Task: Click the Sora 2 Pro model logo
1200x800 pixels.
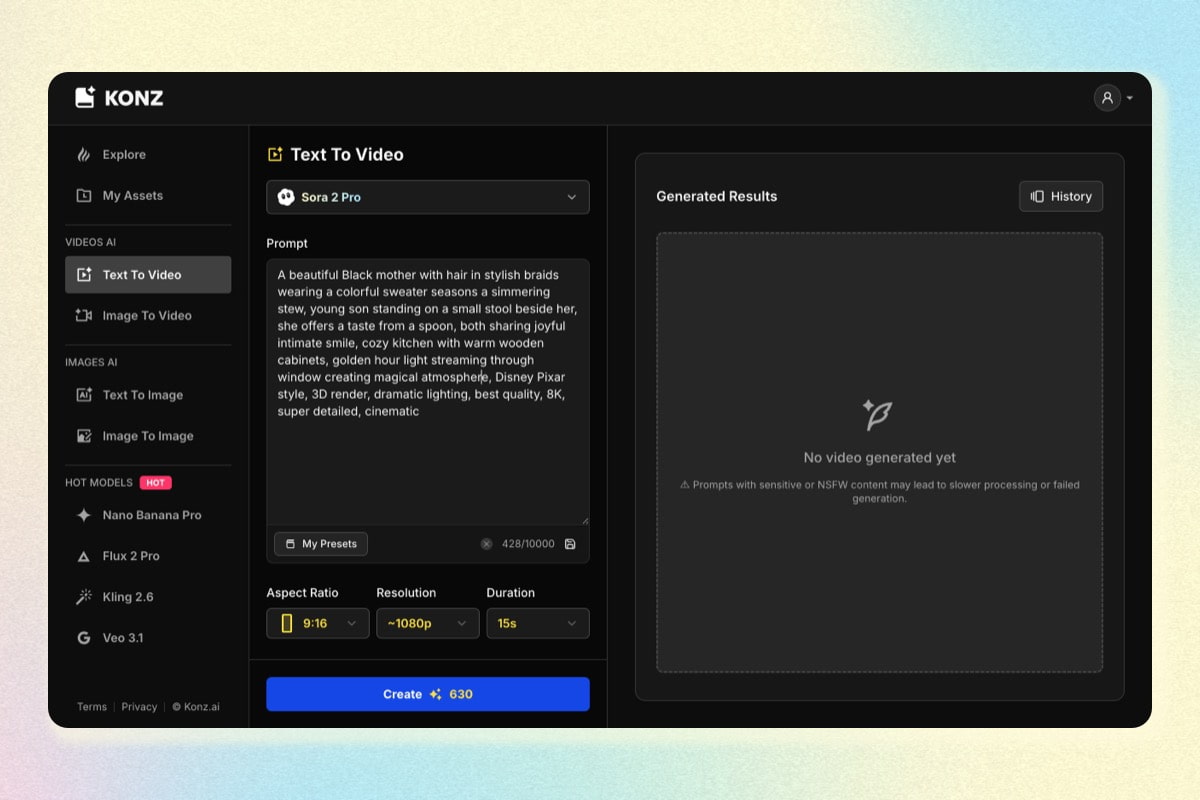Action: (x=286, y=197)
